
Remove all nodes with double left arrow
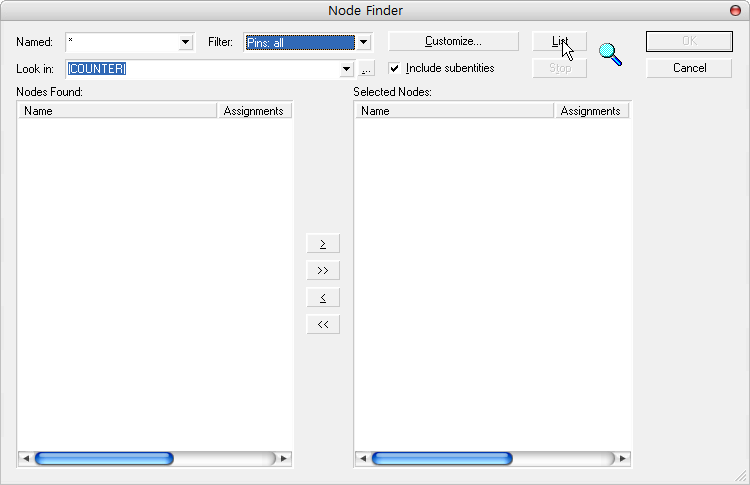point(322,325)
